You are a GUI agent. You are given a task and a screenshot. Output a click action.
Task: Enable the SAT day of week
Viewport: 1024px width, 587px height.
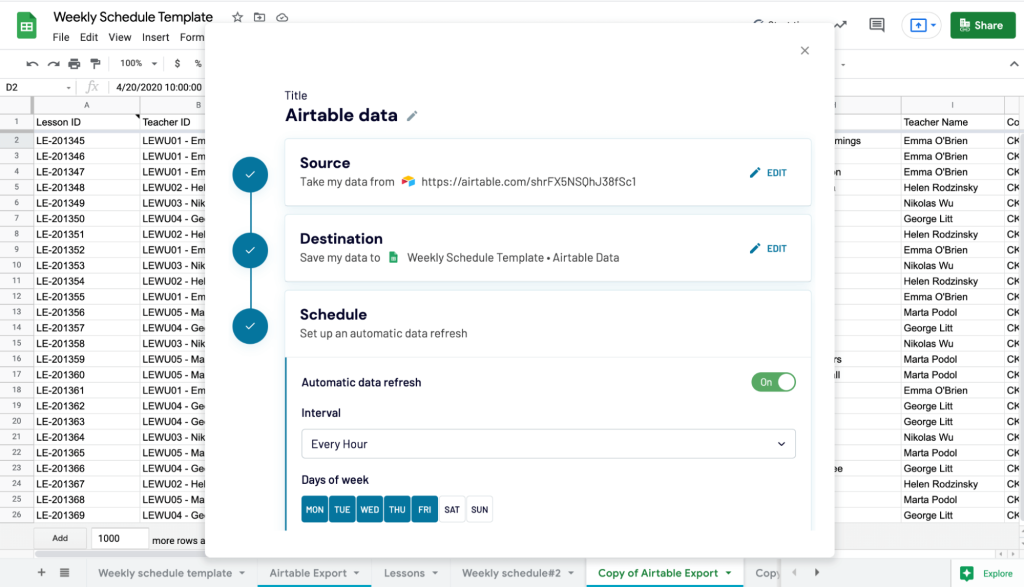[x=452, y=509]
